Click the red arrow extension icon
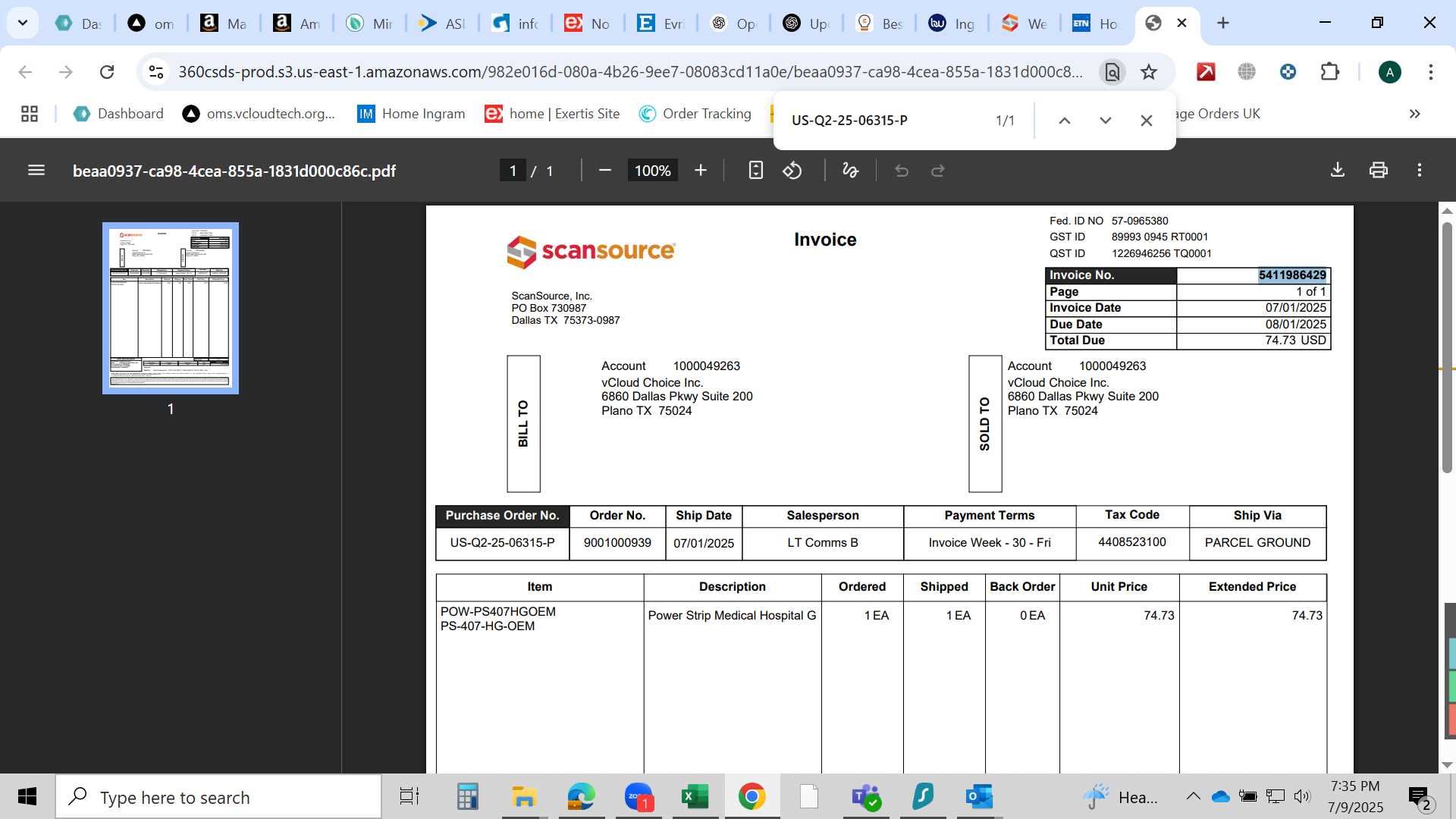The image size is (1456, 819). [x=1206, y=72]
